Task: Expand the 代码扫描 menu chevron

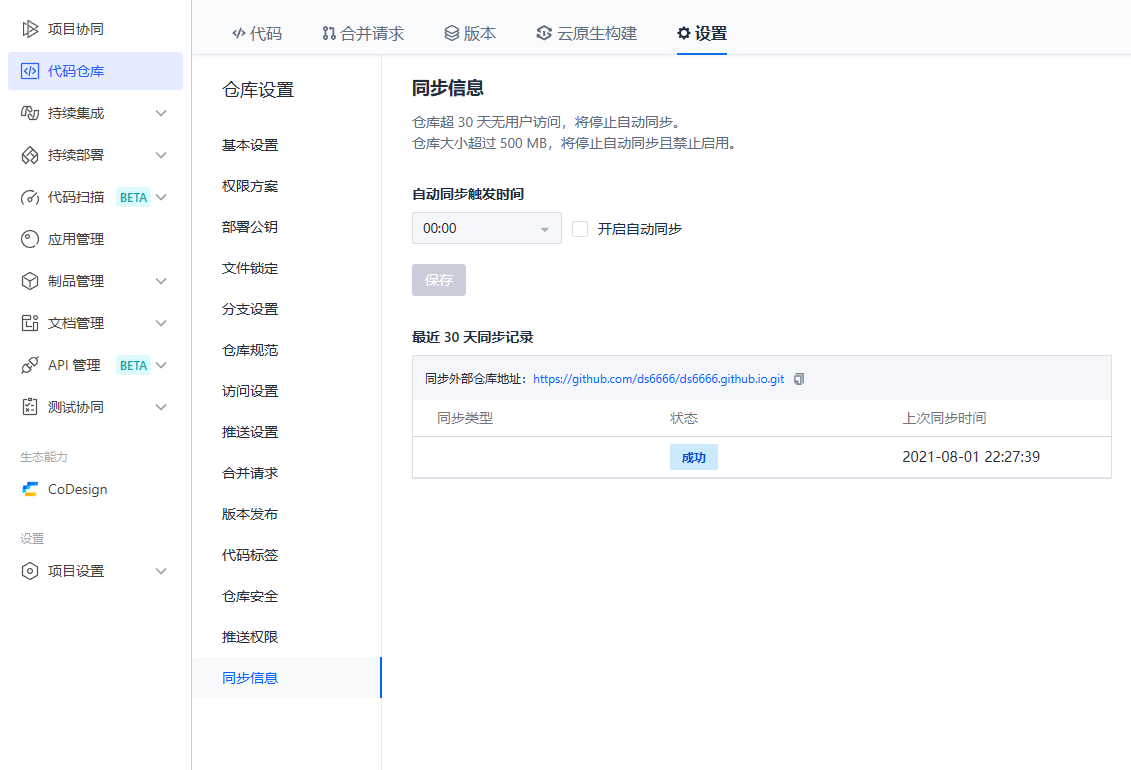Action: 162,197
